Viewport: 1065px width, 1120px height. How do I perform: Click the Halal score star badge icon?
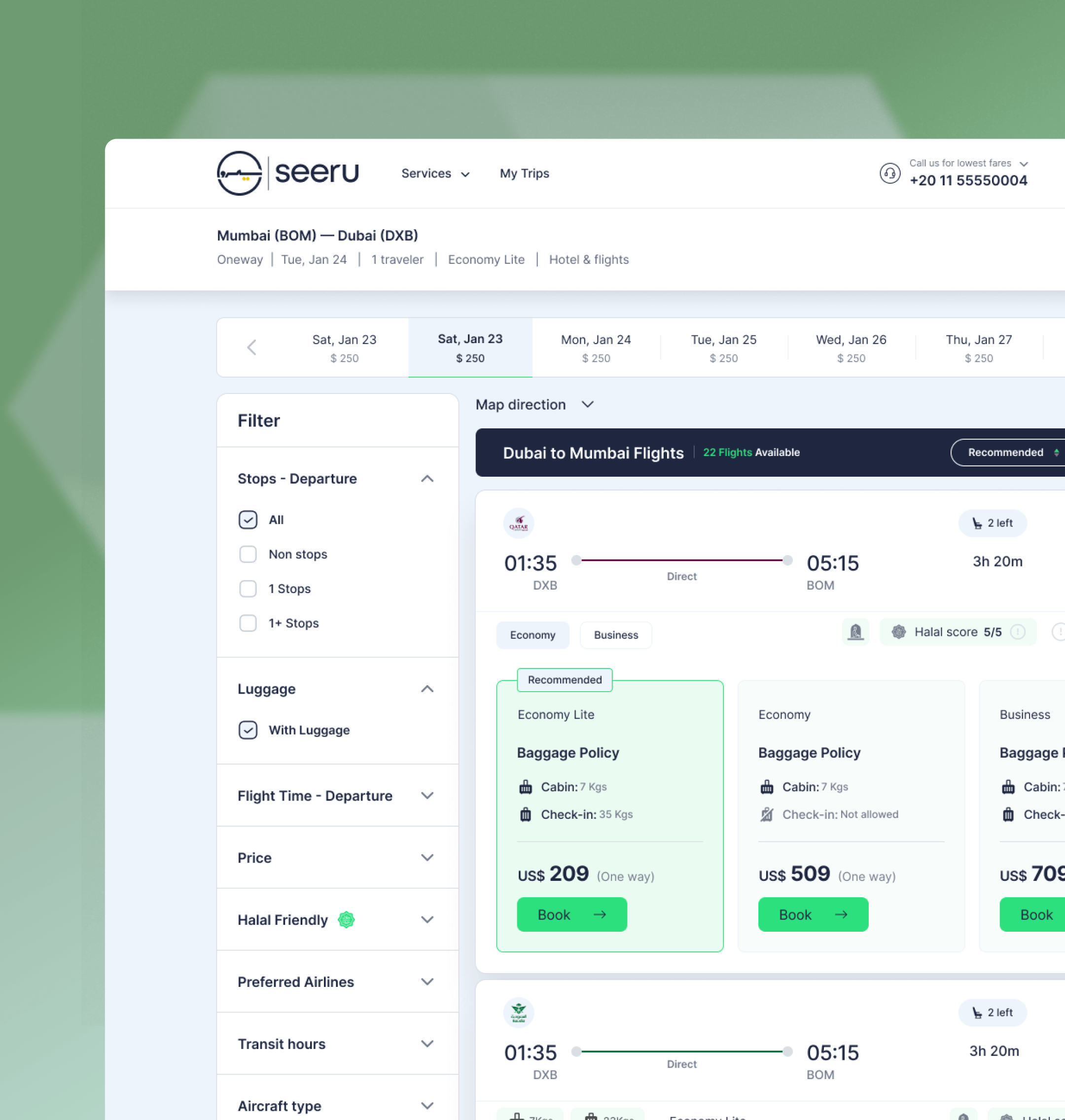[x=899, y=632]
